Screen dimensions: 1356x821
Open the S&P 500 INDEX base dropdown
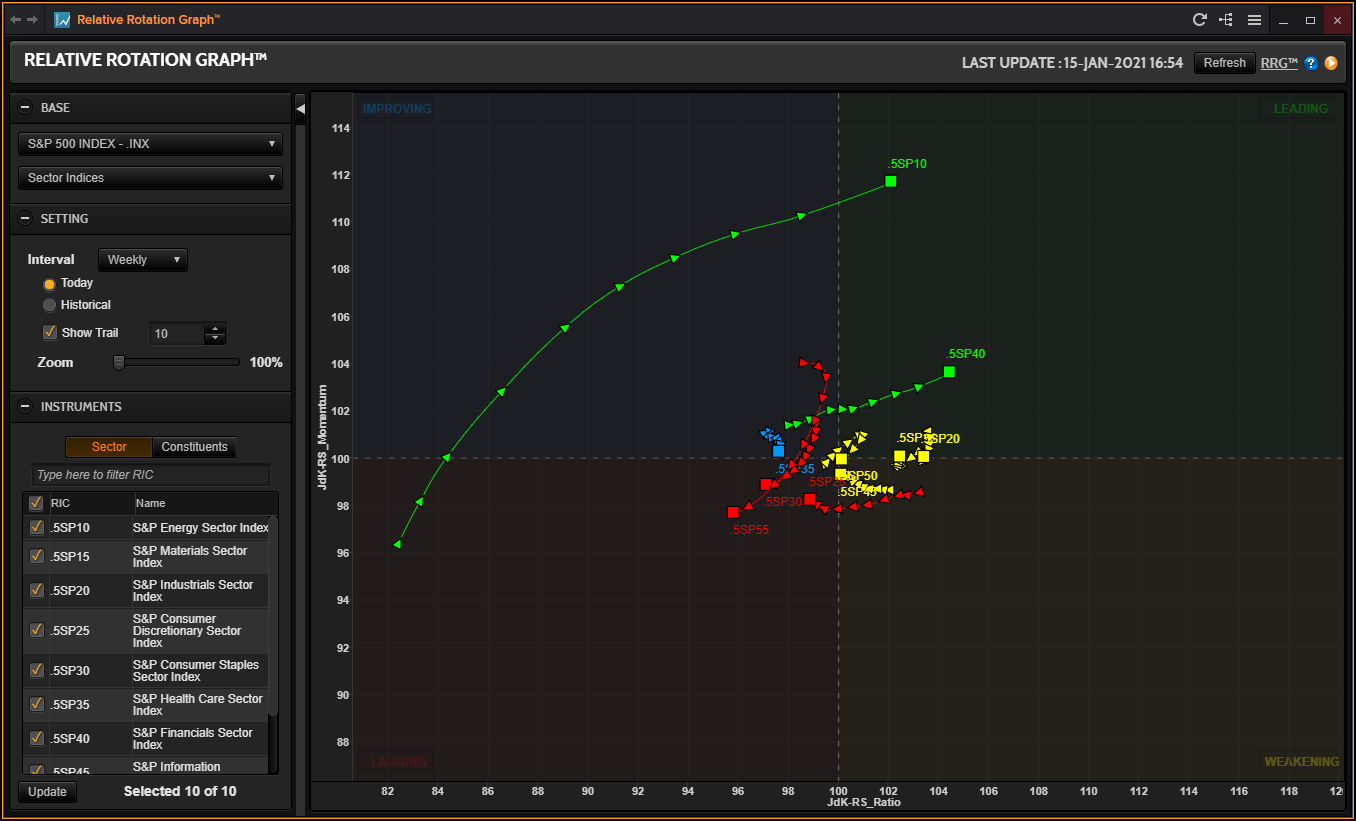click(x=150, y=144)
